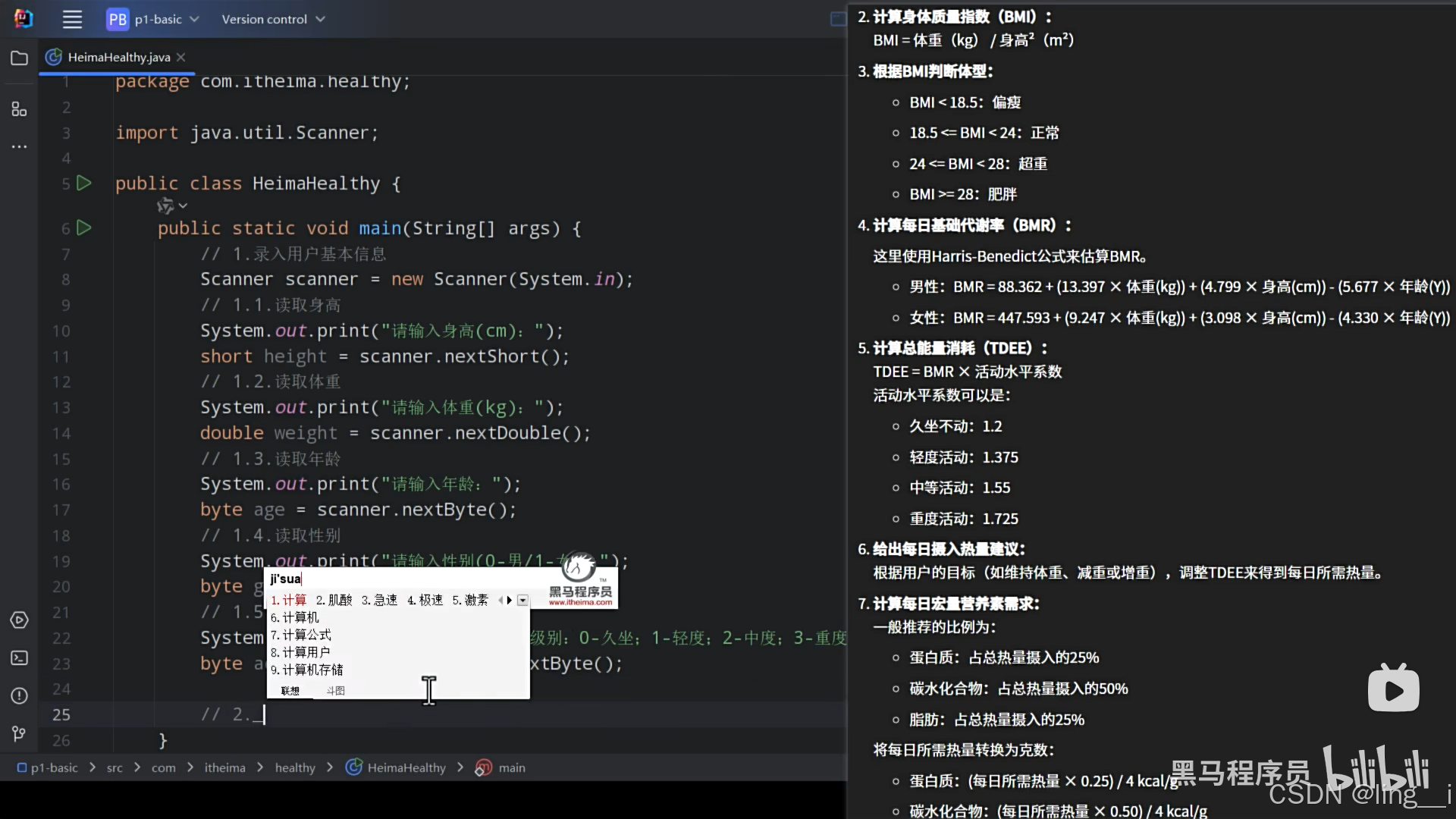The image size is (1456, 819).
Task: Select the HeimaHealthy.java editor tab
Action: point(118,57)
